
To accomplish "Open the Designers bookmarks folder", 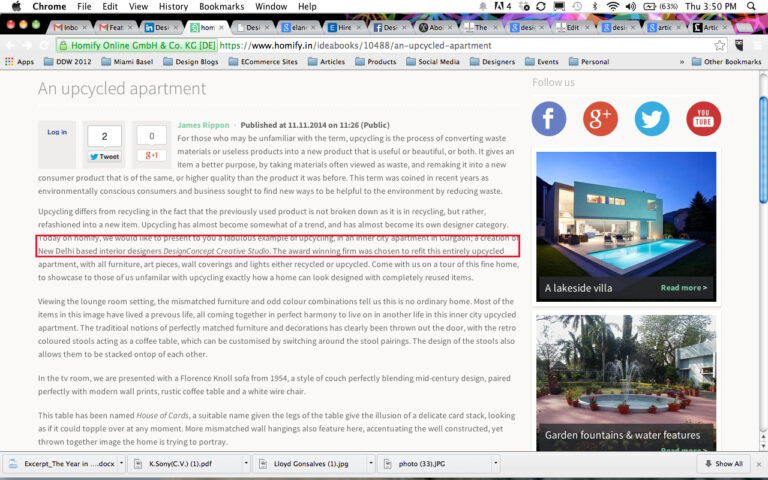I will (493, 62).
